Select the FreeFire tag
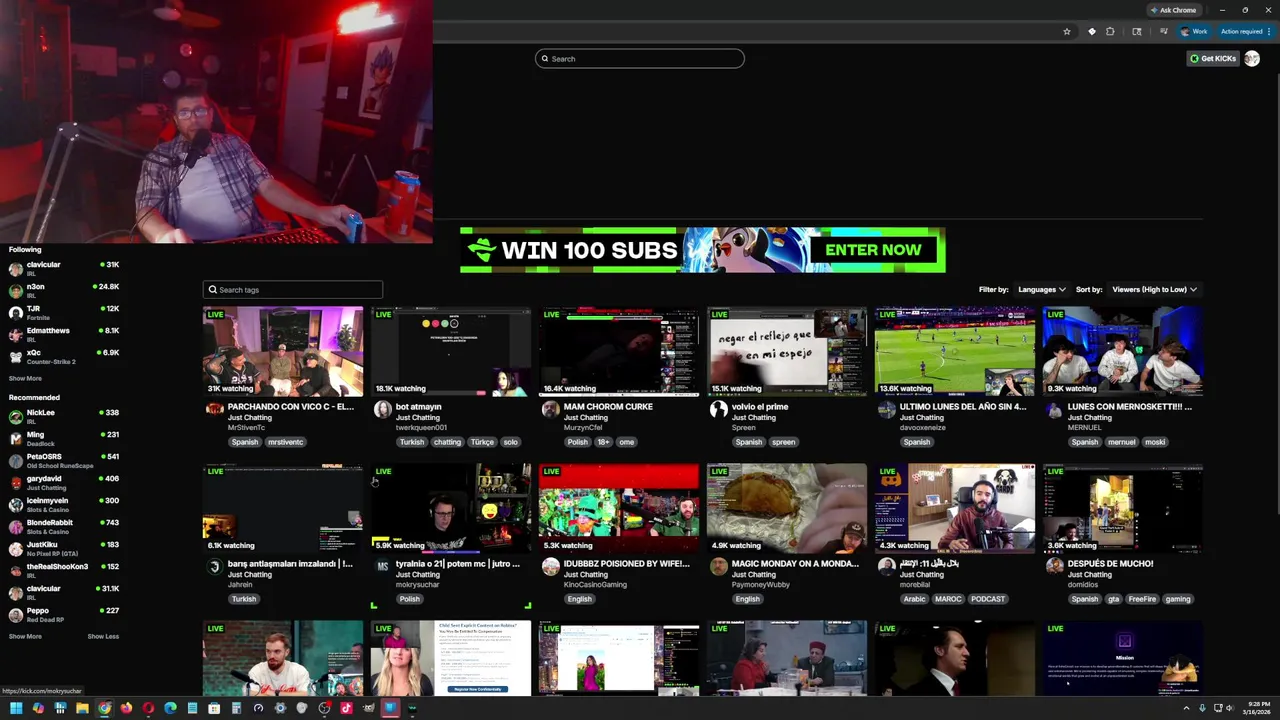This screenshot has width=1280, height=720. point(1142,599)
